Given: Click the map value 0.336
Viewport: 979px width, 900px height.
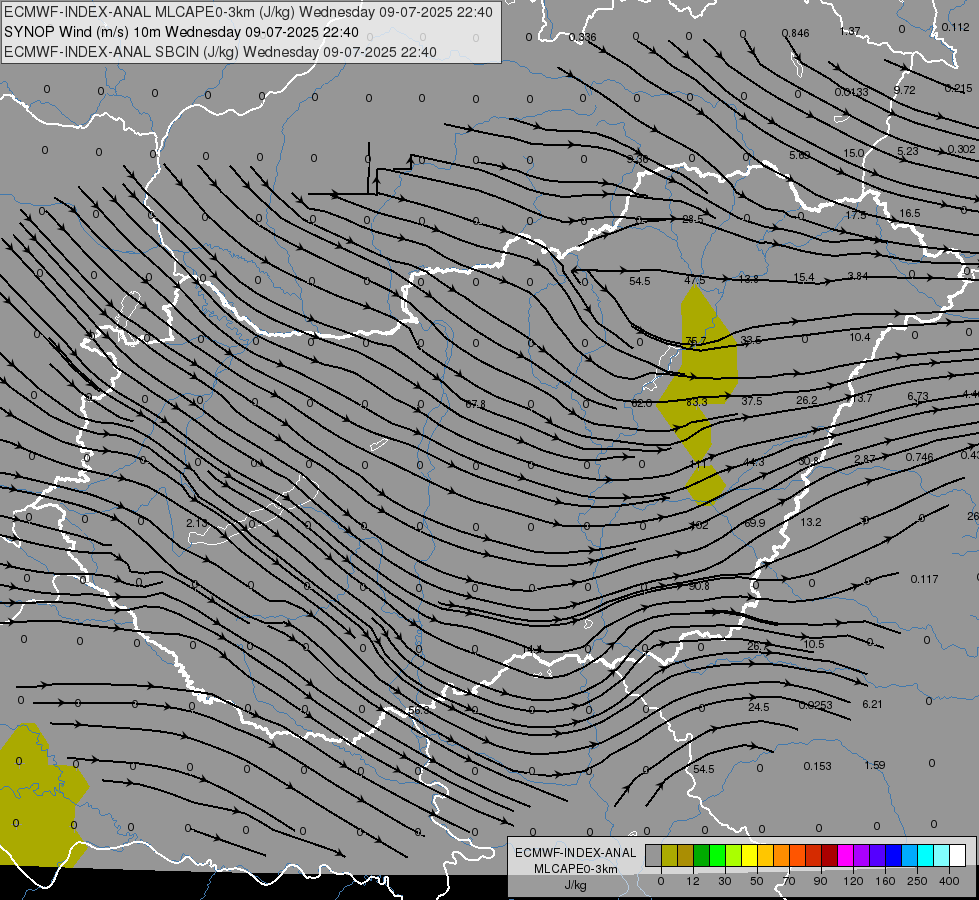Looking at the screenshot, I should pyautogui.click(x=583, y=37).
